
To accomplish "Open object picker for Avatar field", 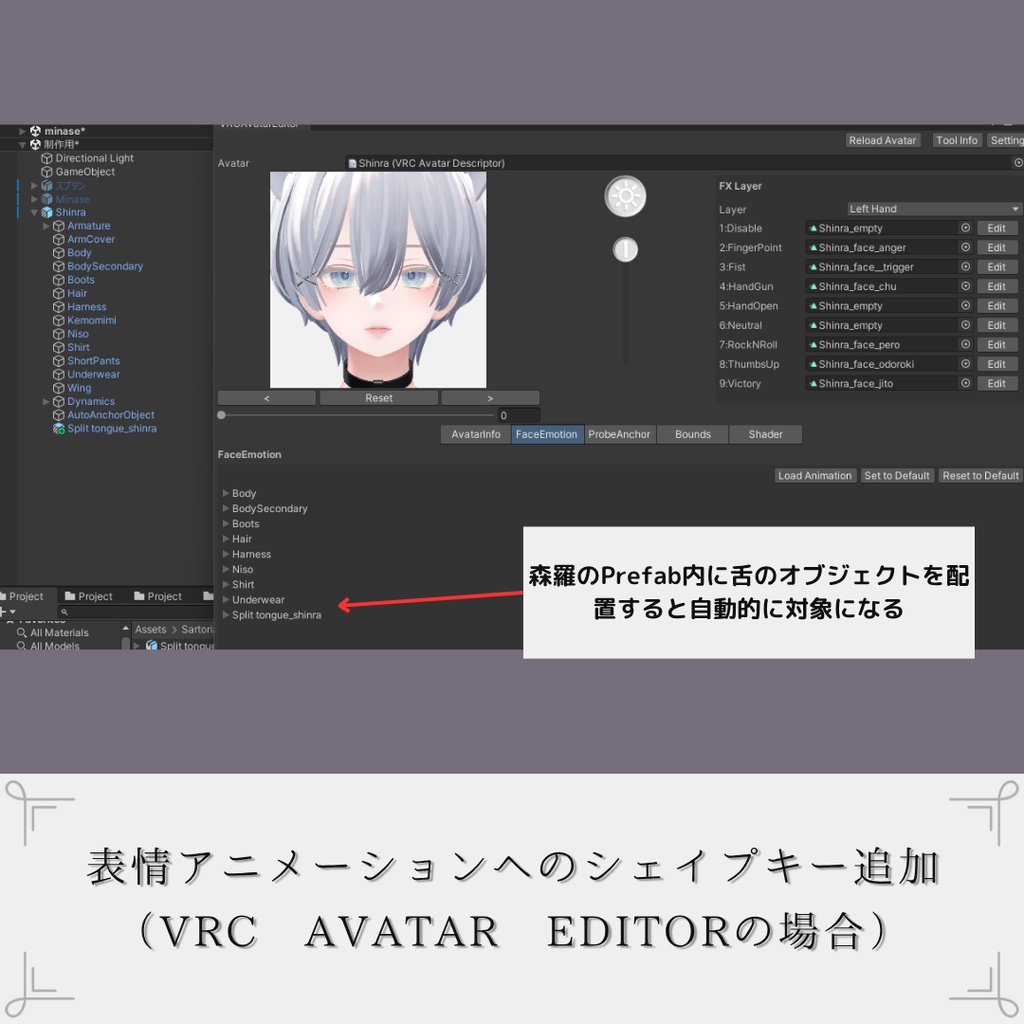I will click(x=1017, y=163).
